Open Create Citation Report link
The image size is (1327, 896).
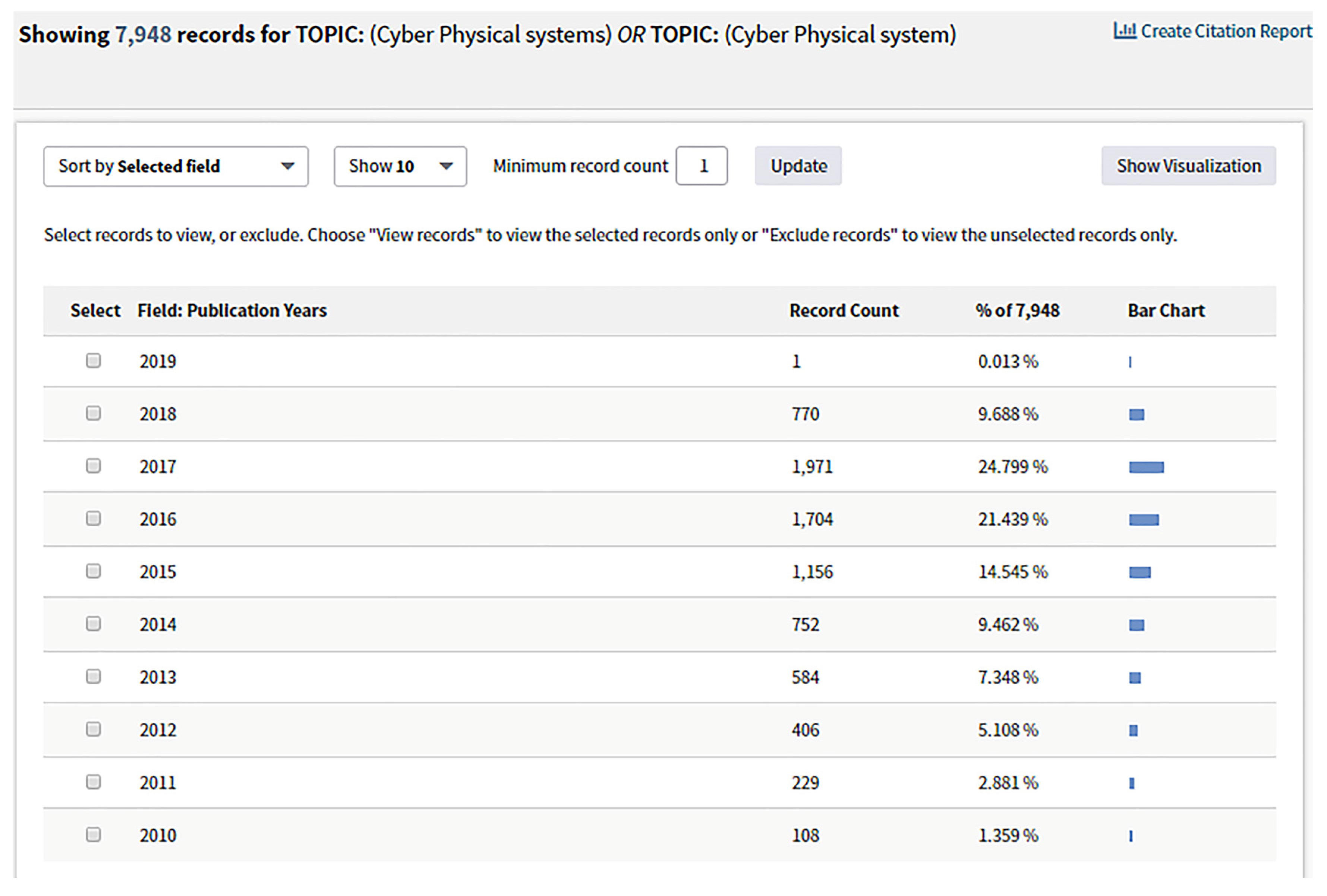[x=1212, y=31]
